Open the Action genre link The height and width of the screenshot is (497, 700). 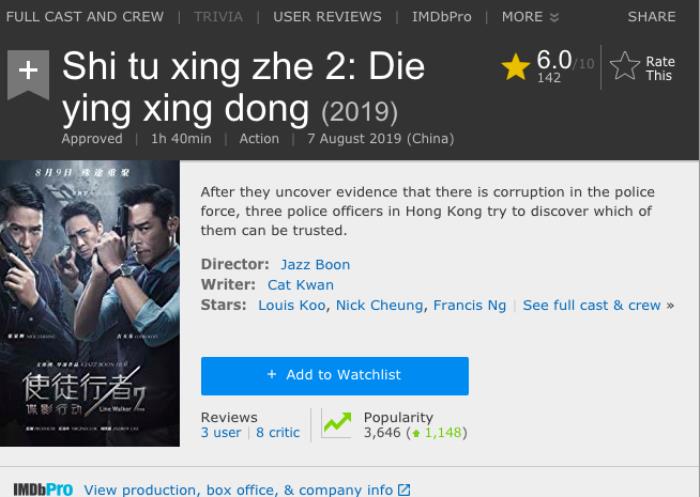(x=259, y=139)
